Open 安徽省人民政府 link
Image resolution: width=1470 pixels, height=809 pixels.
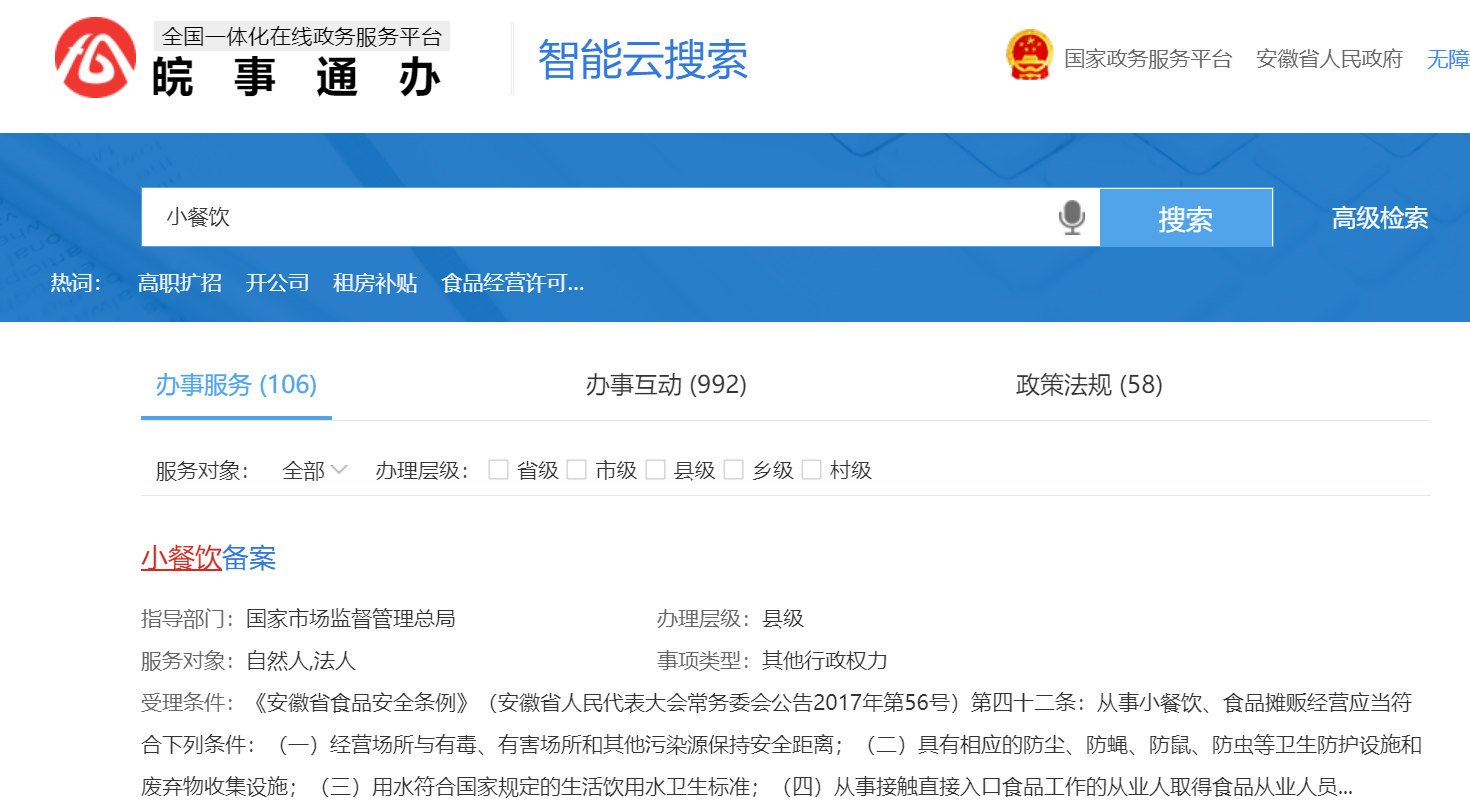[x=1329, y=59]
